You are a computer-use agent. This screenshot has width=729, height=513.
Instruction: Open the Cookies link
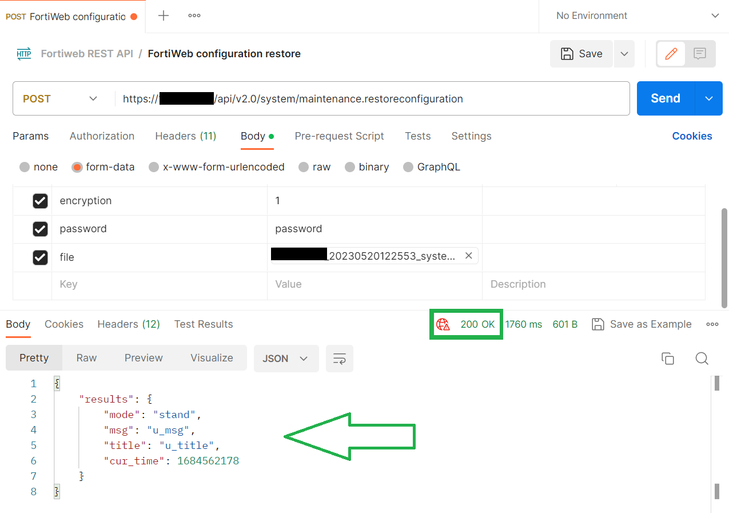[692, 136]
